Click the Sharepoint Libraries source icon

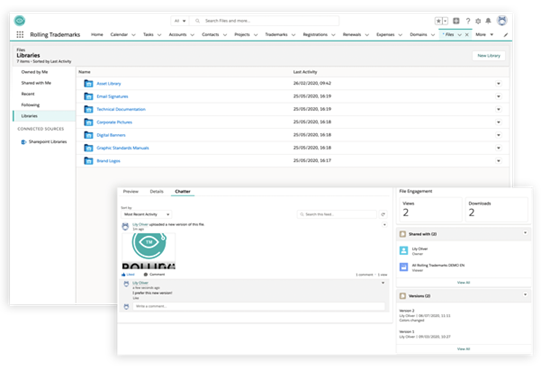pyautogui.click(x=24, y=142)
